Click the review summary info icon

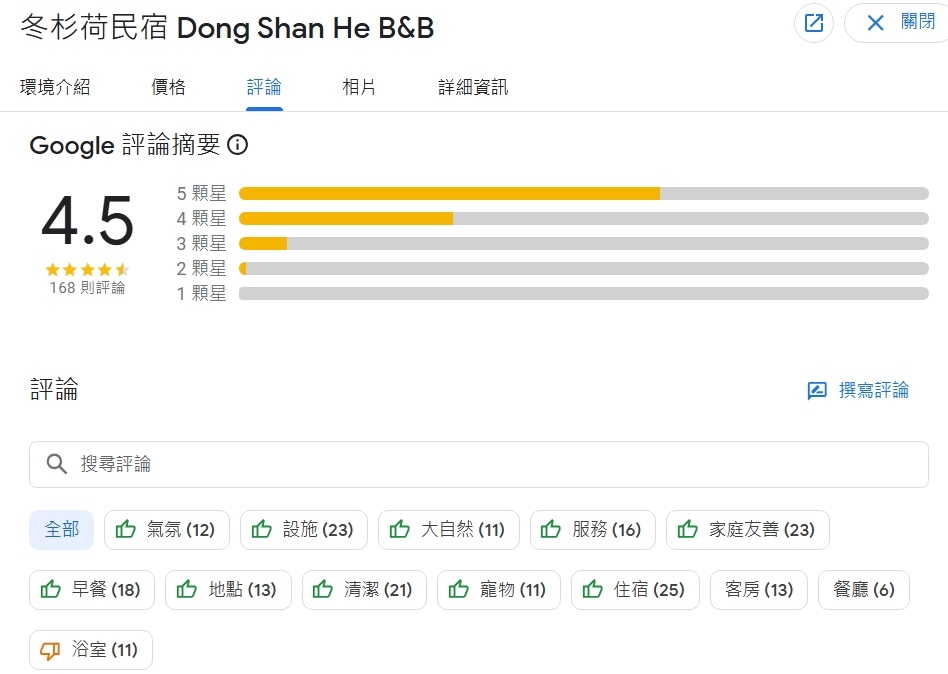coord(238,145)
